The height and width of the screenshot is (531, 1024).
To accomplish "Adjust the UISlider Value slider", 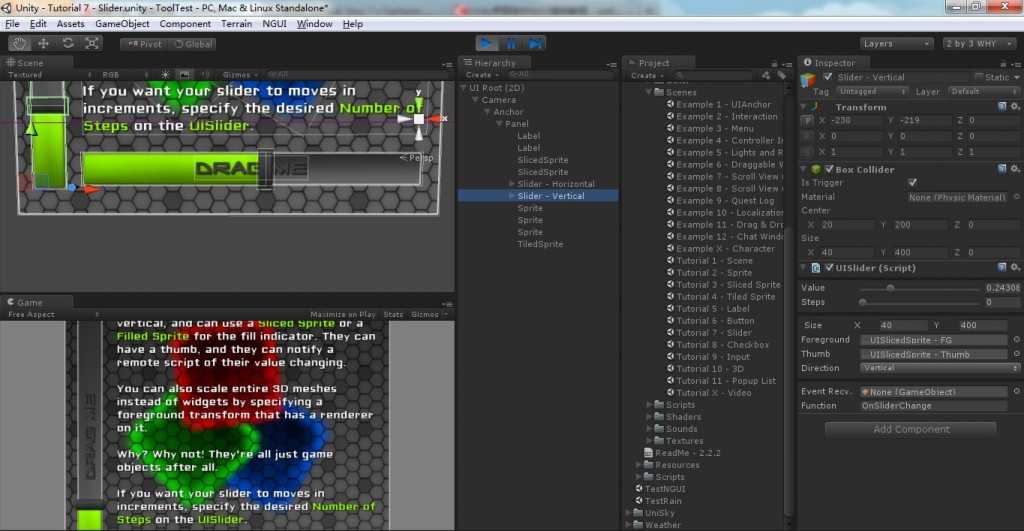I will (x=920, y=288).
